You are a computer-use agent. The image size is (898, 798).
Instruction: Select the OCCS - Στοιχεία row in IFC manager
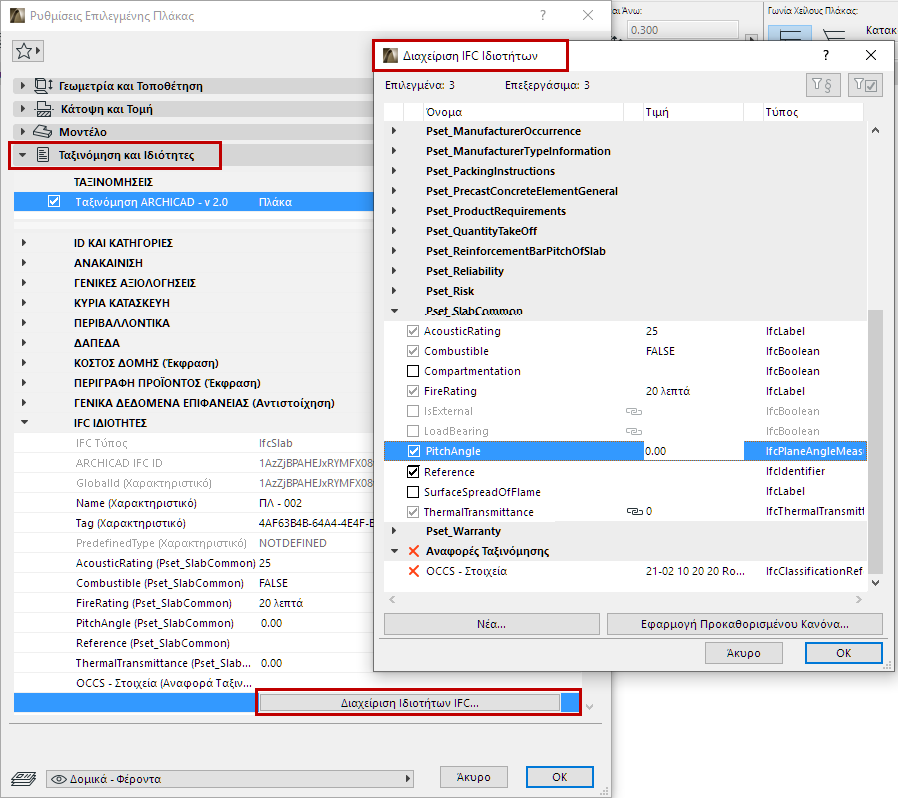(625, 571)
